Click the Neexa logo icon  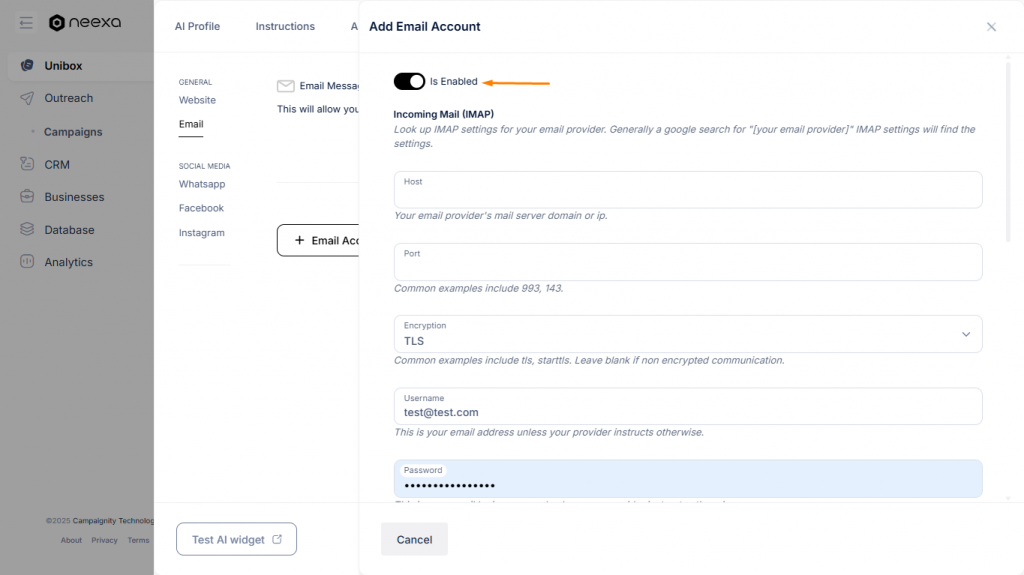tap(57, 23)
